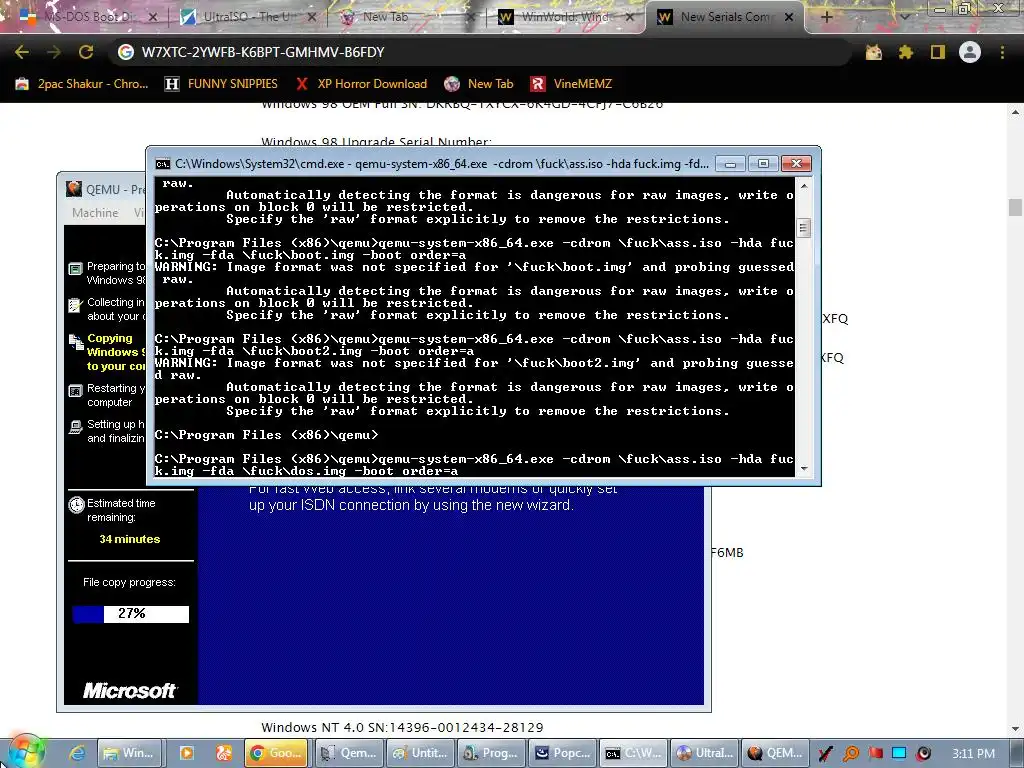Switch to UltraISO browser tab
Screen dimensions: 1024x768
[248, 17]
